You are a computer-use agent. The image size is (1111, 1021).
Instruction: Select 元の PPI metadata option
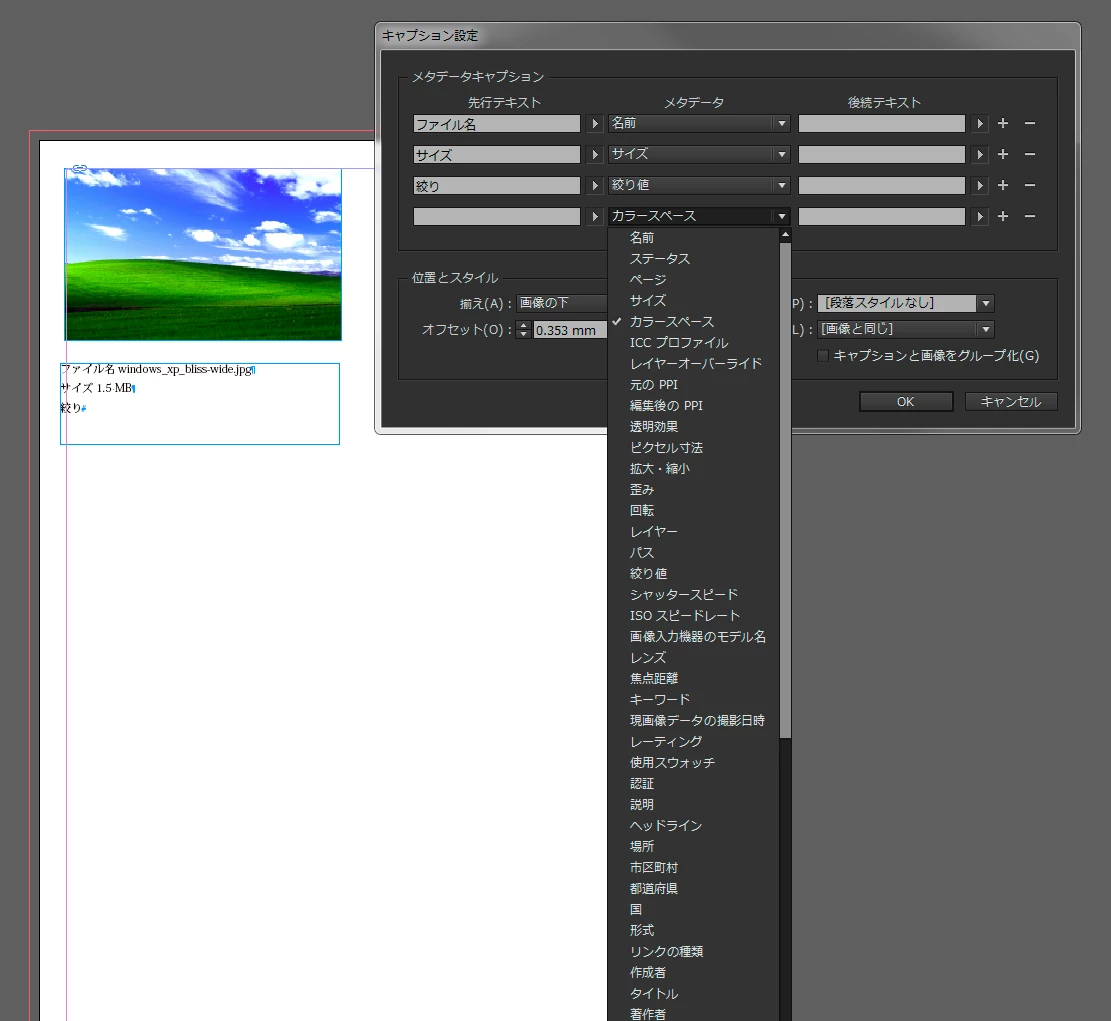(x=653, y=385)
